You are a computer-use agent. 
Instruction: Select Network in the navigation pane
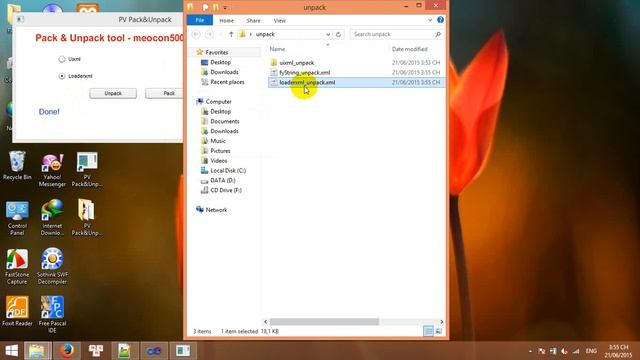216,210
